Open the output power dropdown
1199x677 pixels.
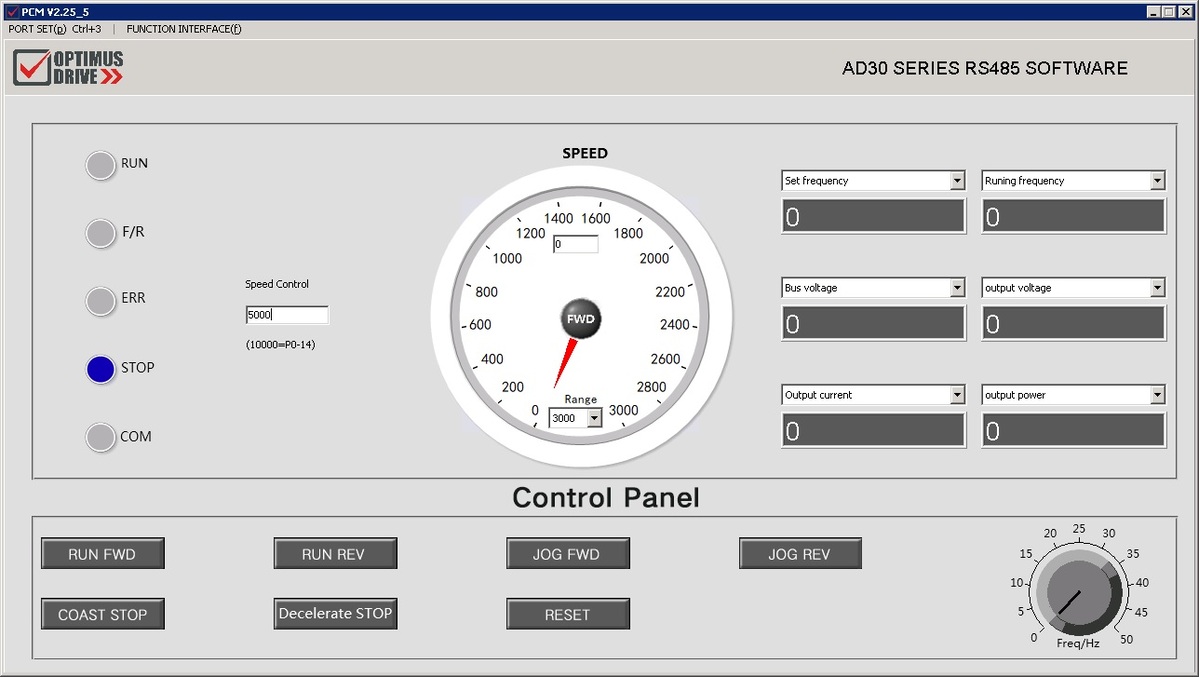coord(1157,395)
